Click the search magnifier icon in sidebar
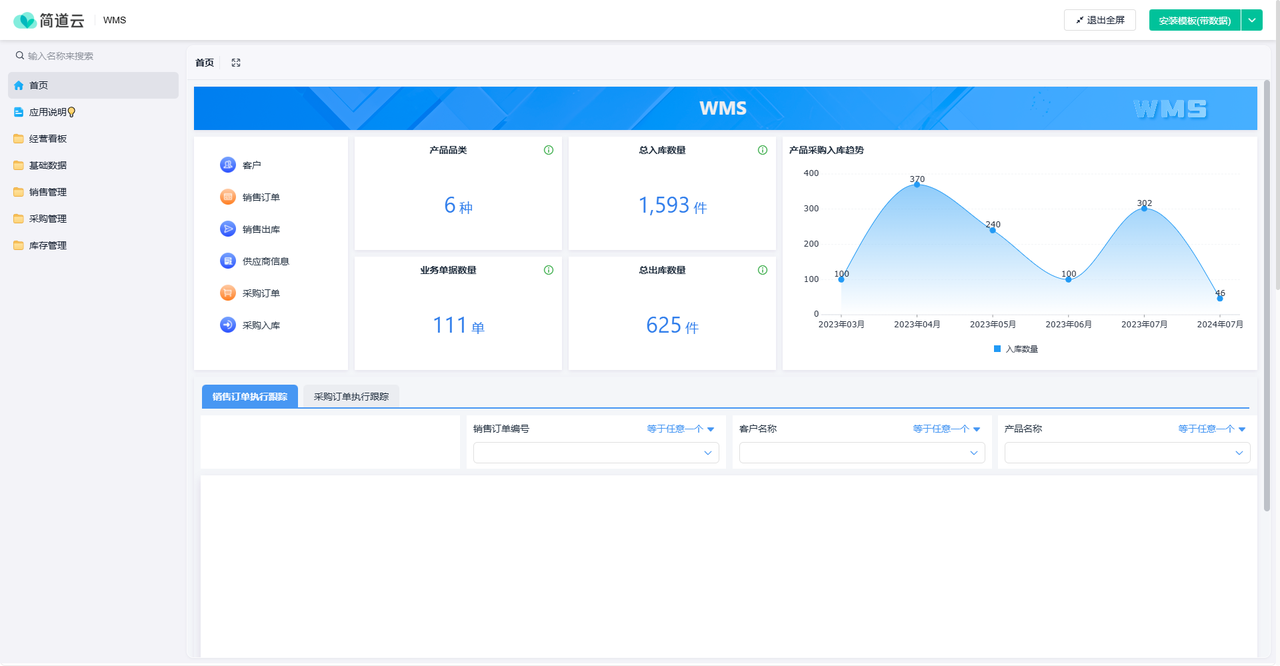The height and width of the screenshot is (666, 1280). tap(19, 56)
